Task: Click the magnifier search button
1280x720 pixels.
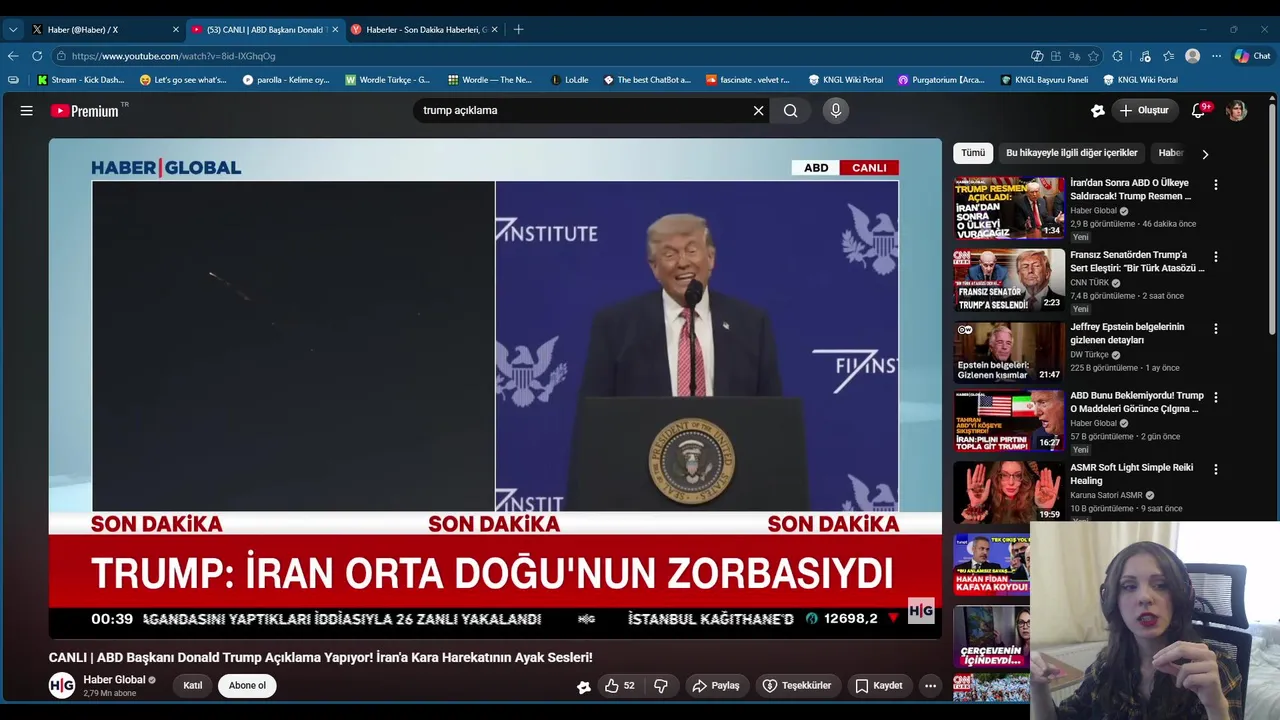Action: pos(790,111)
